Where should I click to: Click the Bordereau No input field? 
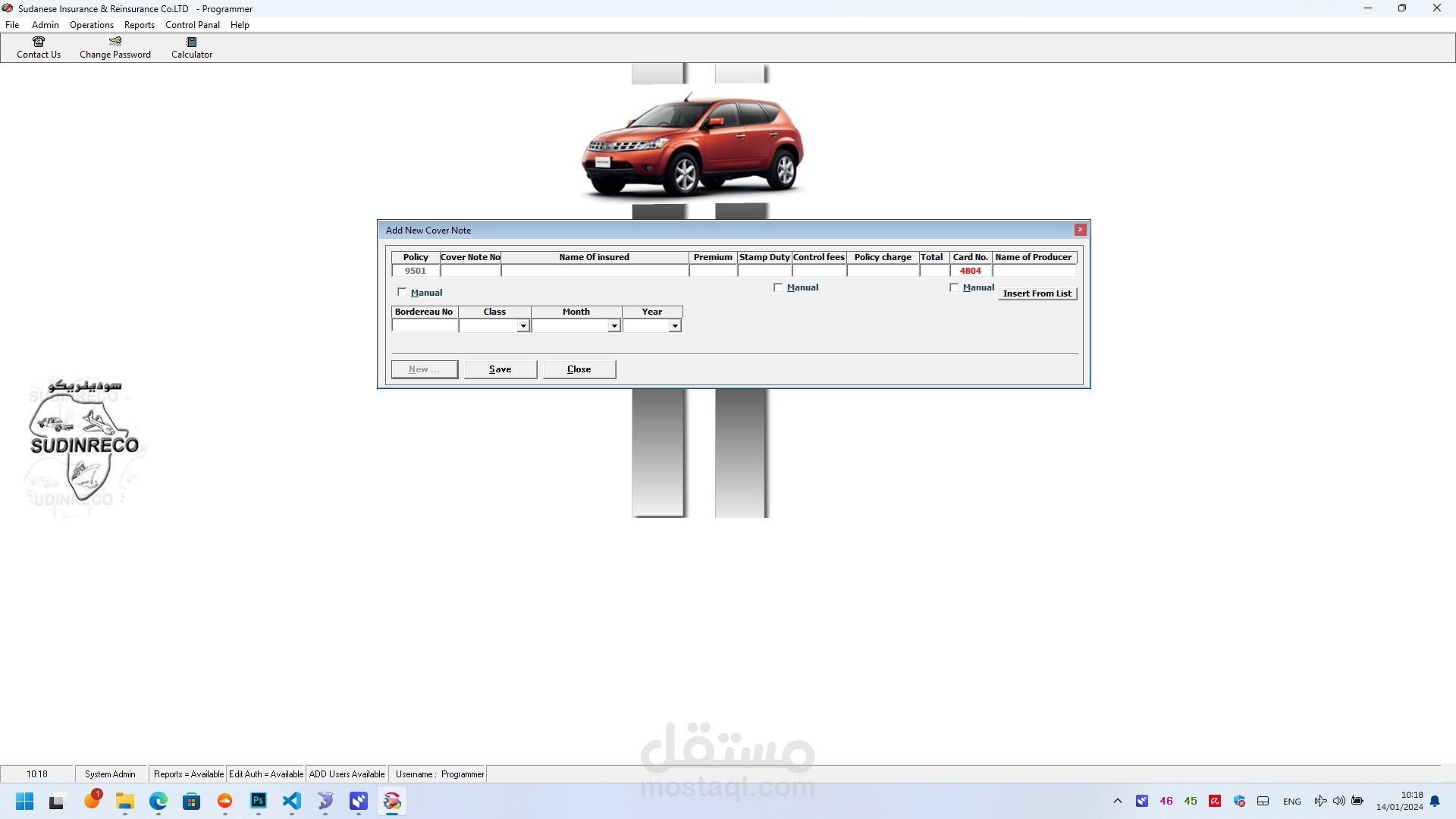[x=425, y=326]
